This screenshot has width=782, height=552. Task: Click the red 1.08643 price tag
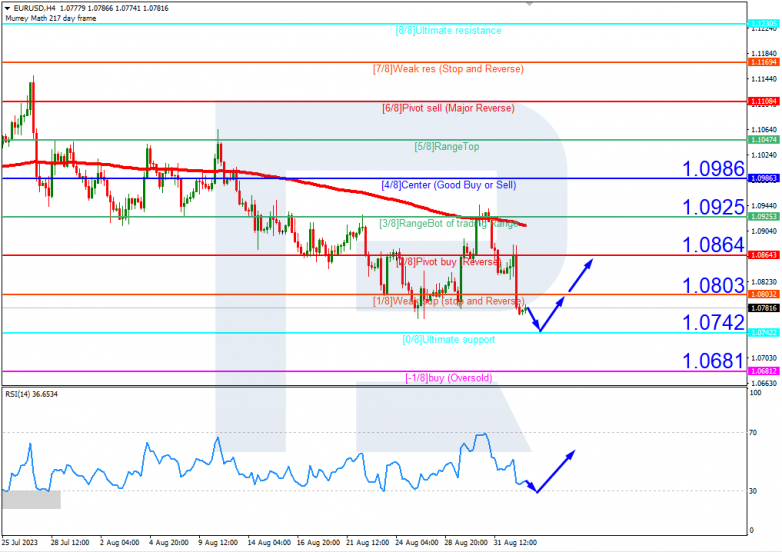point(763,255)
